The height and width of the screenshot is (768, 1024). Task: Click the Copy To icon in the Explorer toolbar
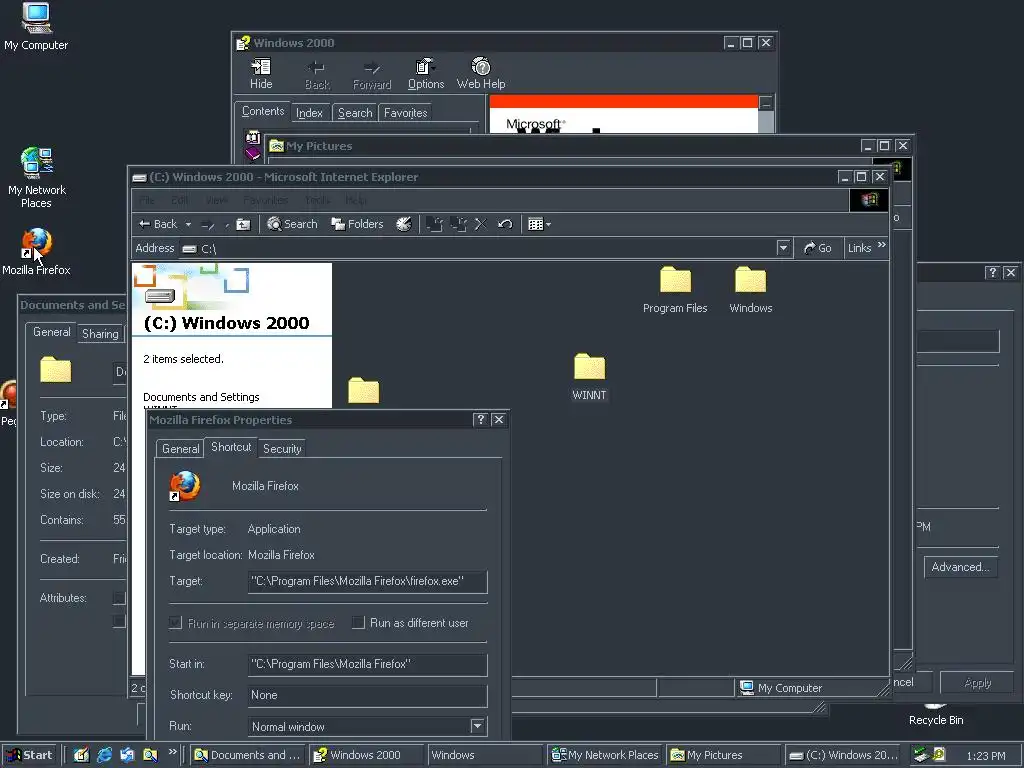pos(458,224)
